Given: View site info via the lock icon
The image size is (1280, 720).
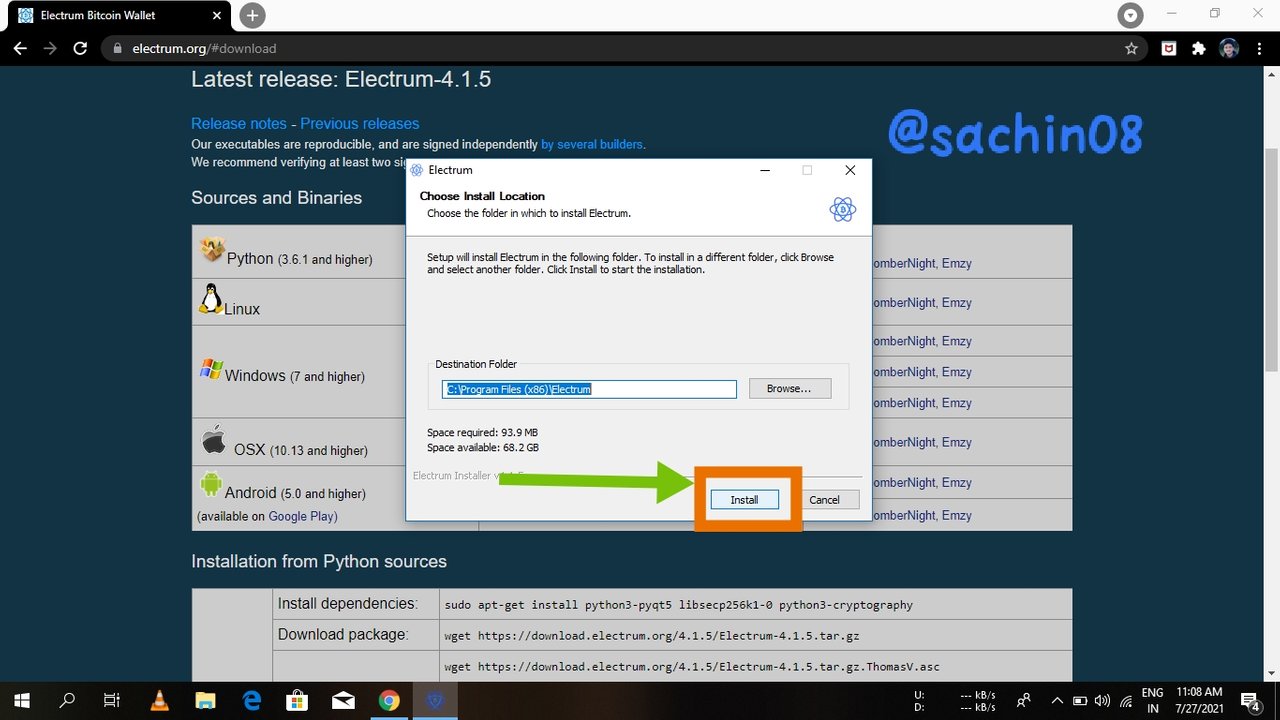Looking at the screenshot, I should [117, 48].
